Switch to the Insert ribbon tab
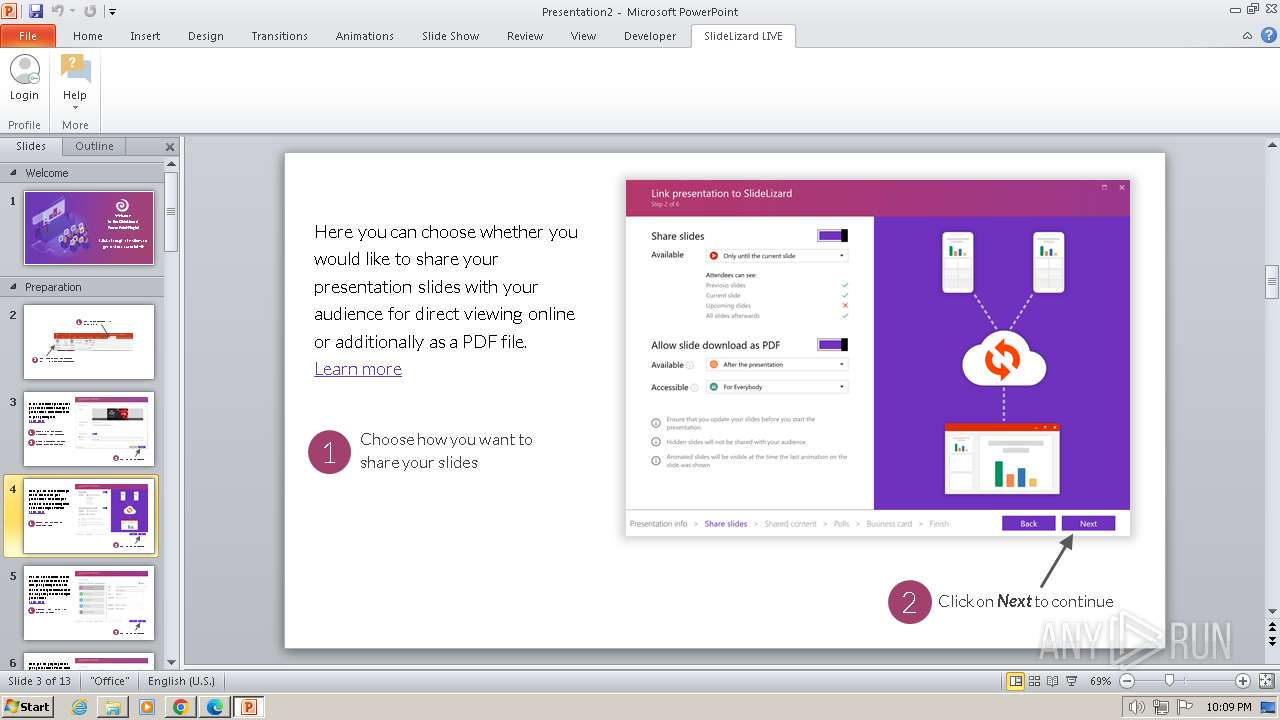Screen dimensions: 1280x720 (x=145, y=36)
